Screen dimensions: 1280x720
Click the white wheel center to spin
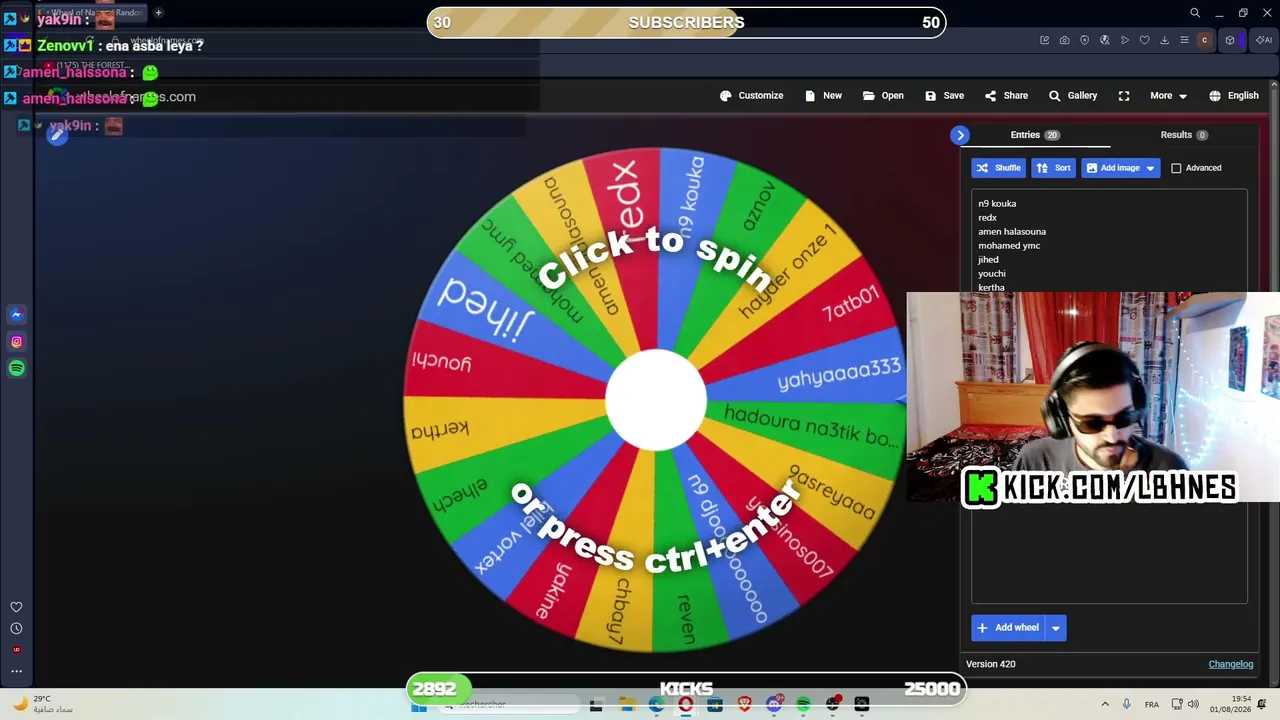pyautogui.click(x=656, y=400)
